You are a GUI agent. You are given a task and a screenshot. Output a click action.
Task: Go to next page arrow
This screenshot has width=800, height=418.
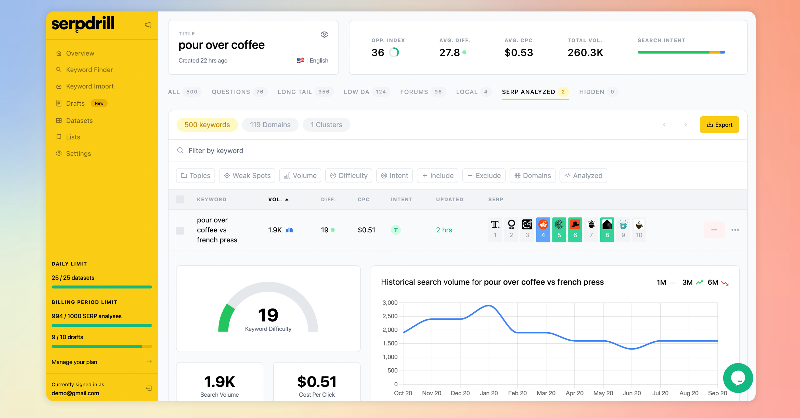[x=685, y=125]
